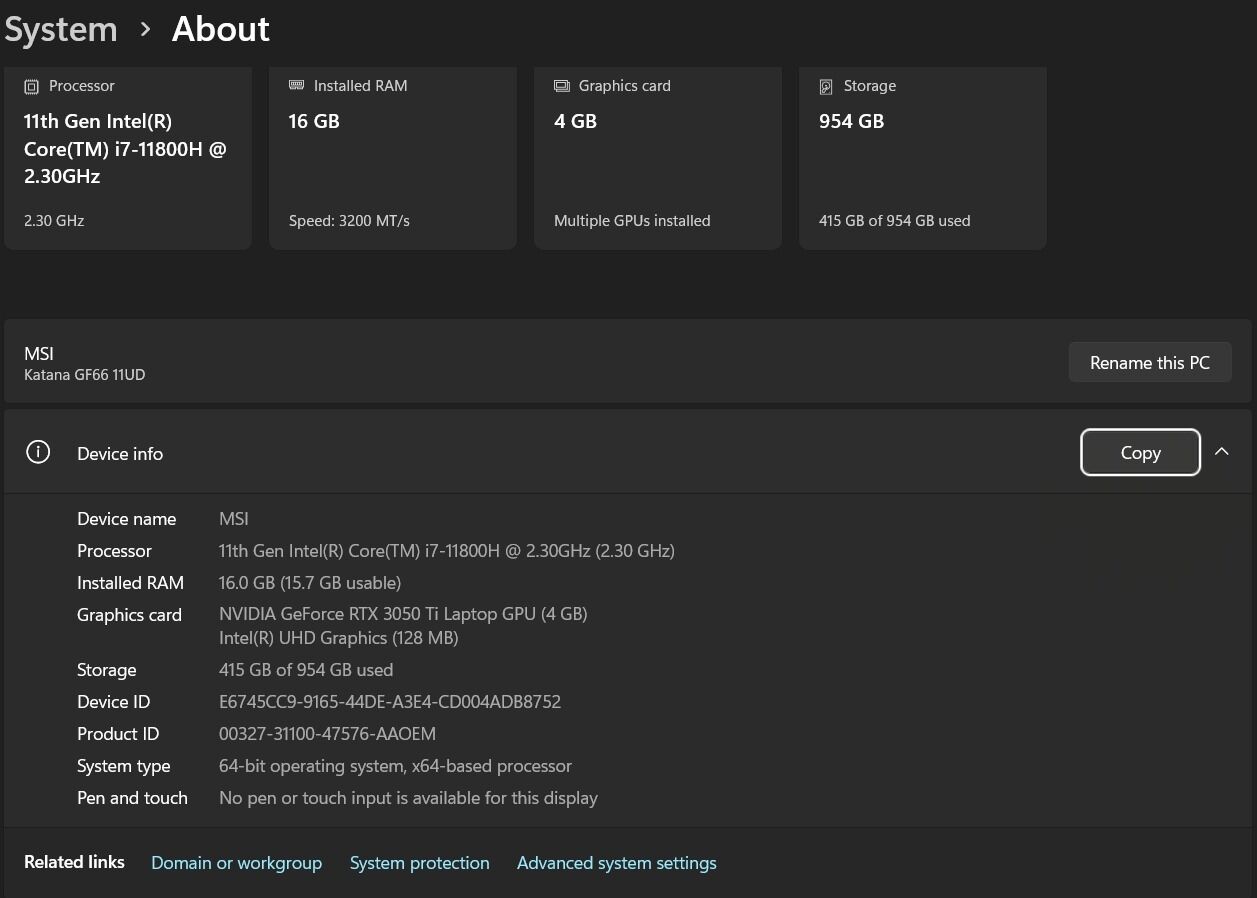Click the Installed RAM icon
The height and width of the screenshot is (898, 1257).
296,86
